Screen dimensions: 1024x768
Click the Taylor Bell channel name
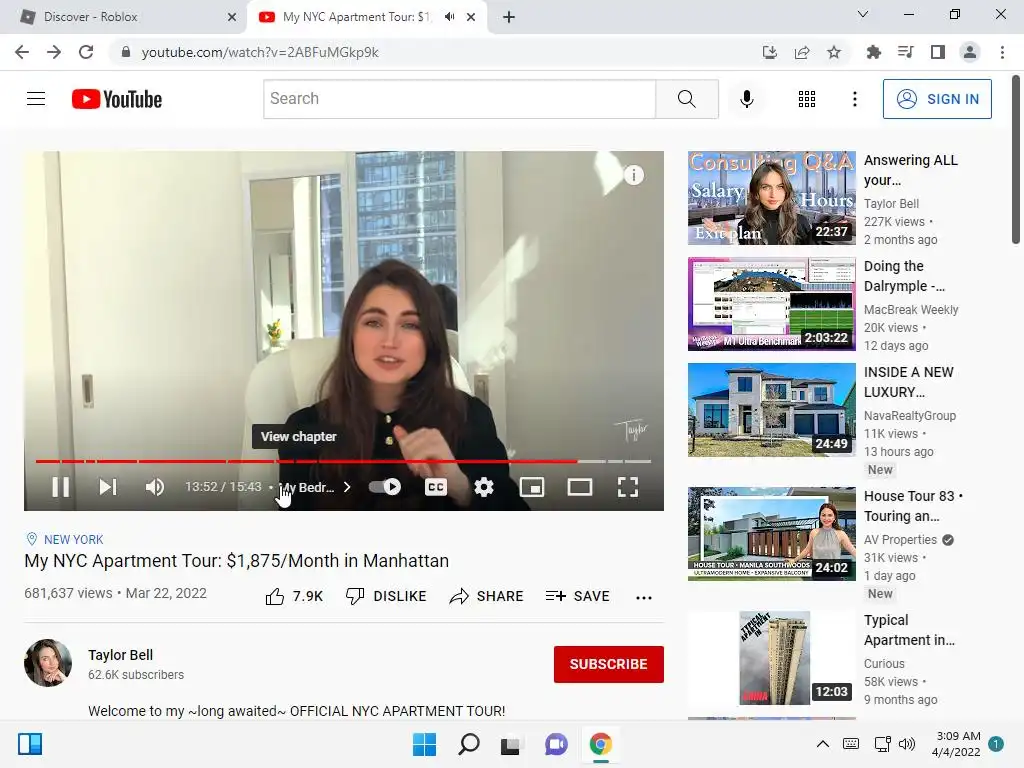click(x=121, y=655)
